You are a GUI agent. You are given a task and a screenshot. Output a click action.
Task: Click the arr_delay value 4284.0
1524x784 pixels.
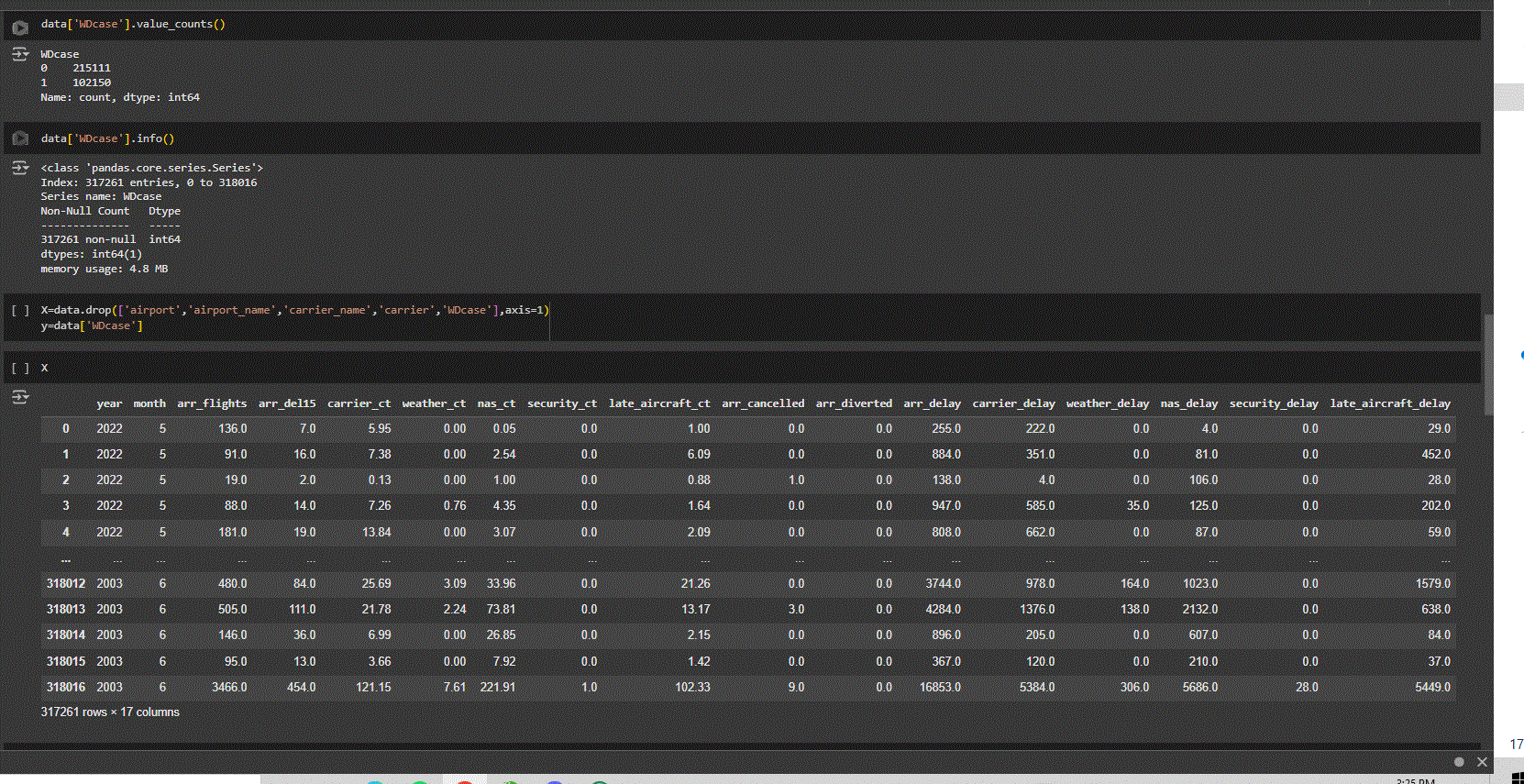[x=944, y=609]
